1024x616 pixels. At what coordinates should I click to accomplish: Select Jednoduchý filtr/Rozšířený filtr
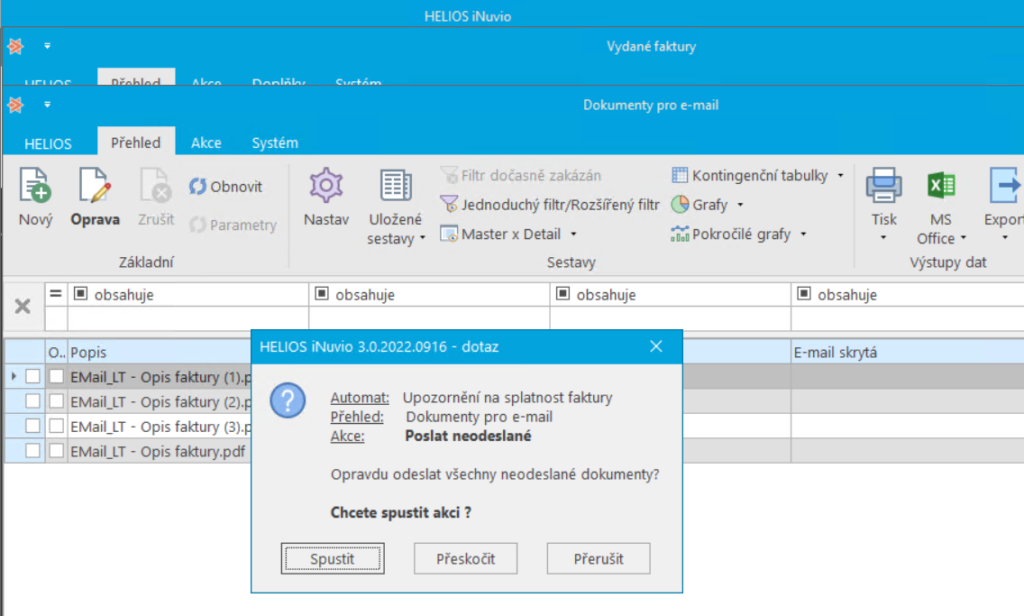coord(550,204)
